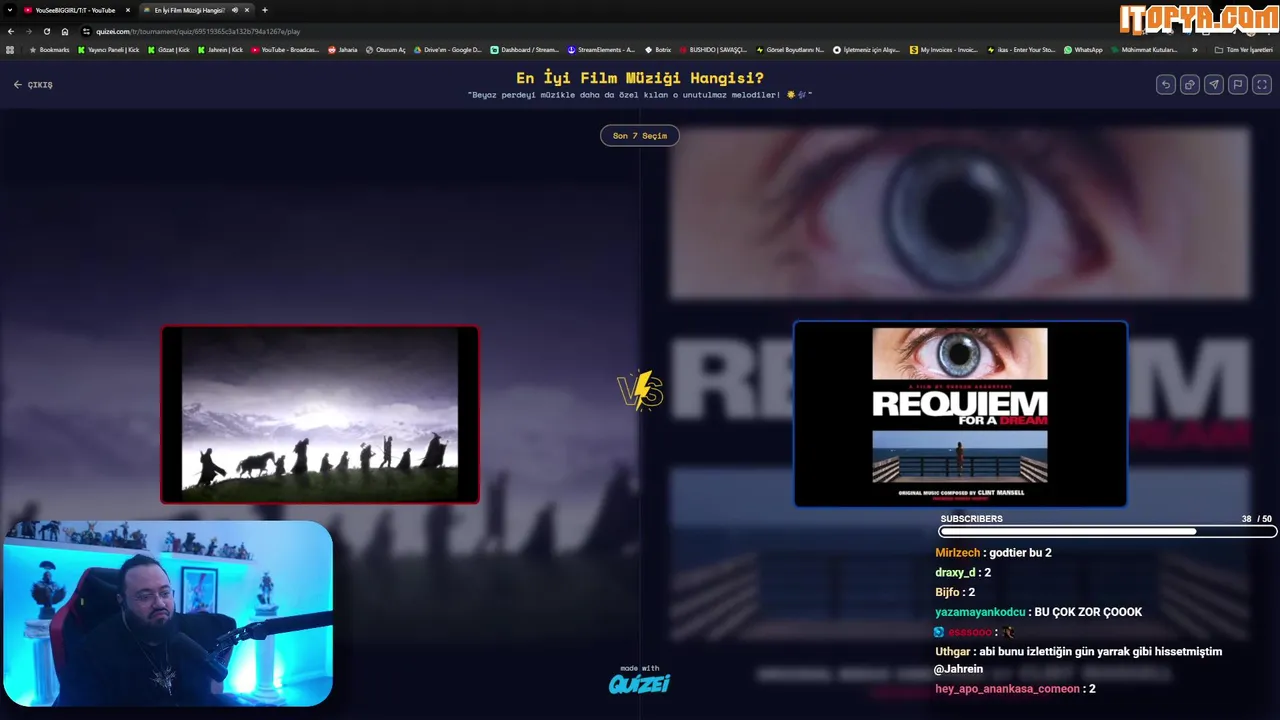Screen dimensions: 1280x720
Task: Open the WhatsApp bookmark
Action: [1083, 49]
